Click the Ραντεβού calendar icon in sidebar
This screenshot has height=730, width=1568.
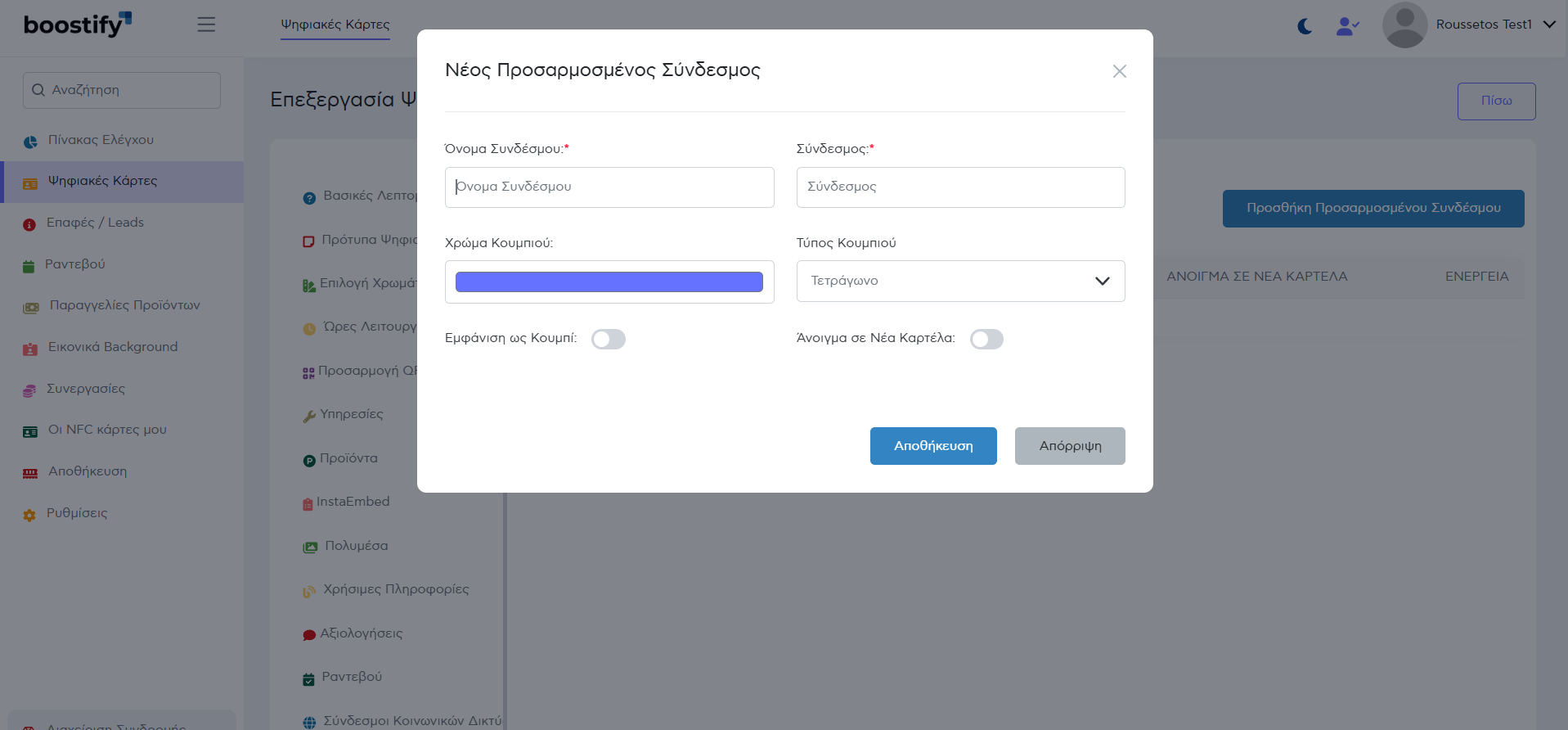tap(29, 266)
